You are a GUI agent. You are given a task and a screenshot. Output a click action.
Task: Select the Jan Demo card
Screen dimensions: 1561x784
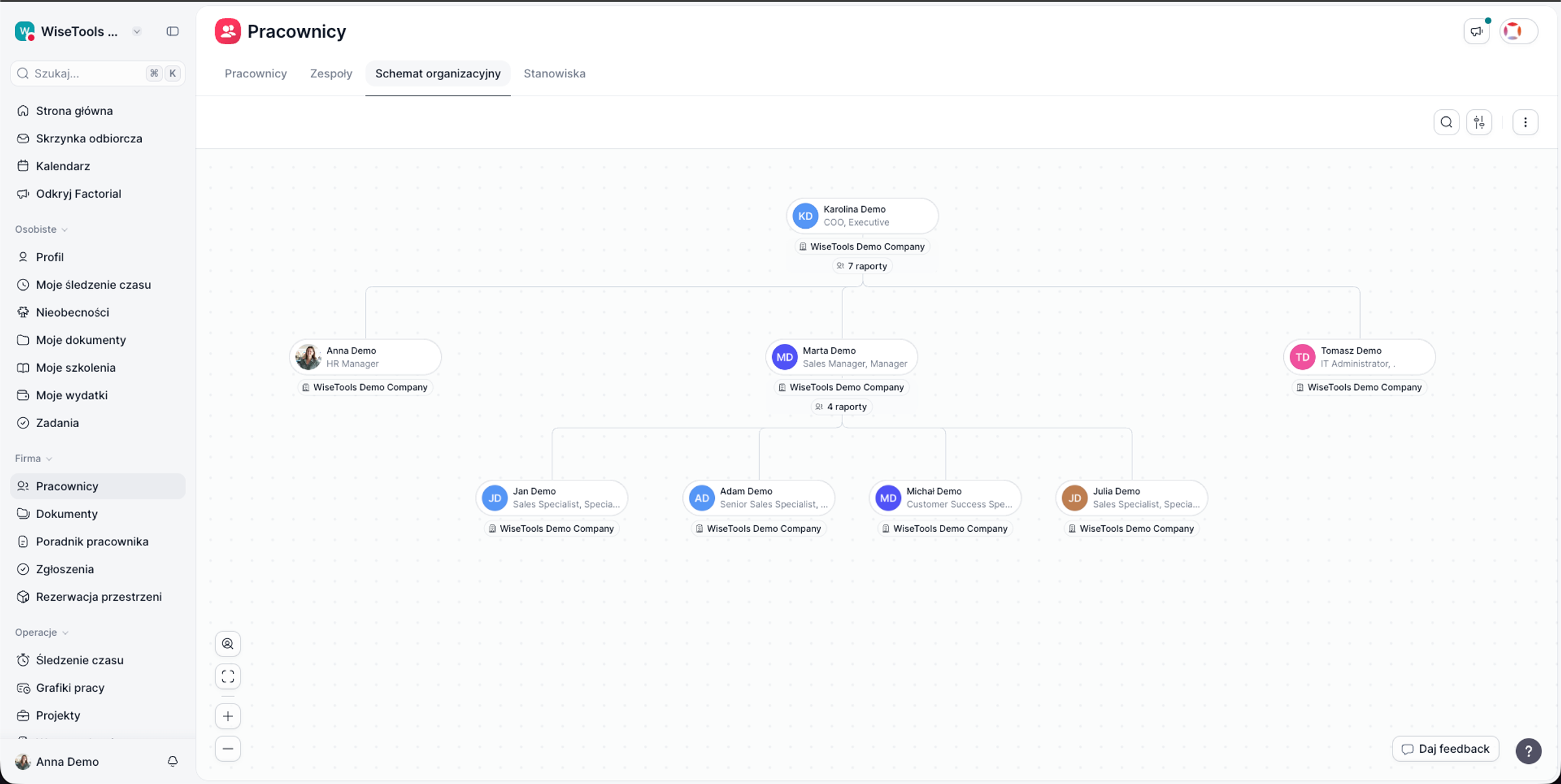552,498
